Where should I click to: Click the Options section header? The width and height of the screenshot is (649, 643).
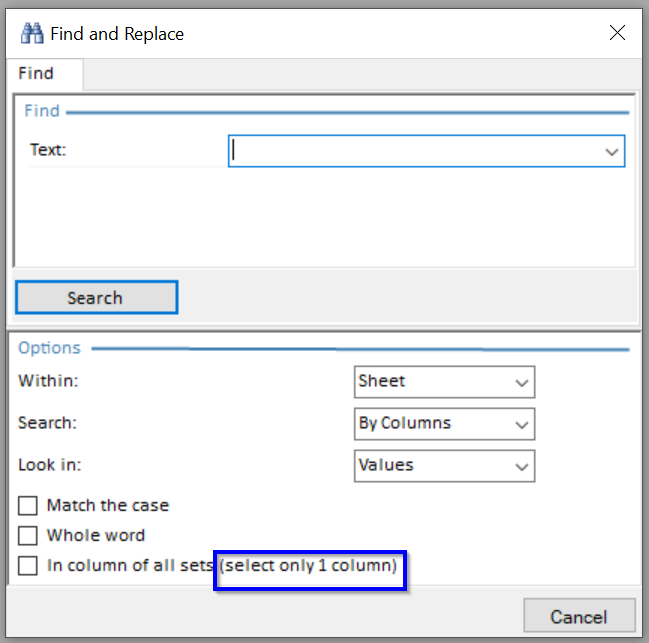pyautogui.click(x=49, y=348)
